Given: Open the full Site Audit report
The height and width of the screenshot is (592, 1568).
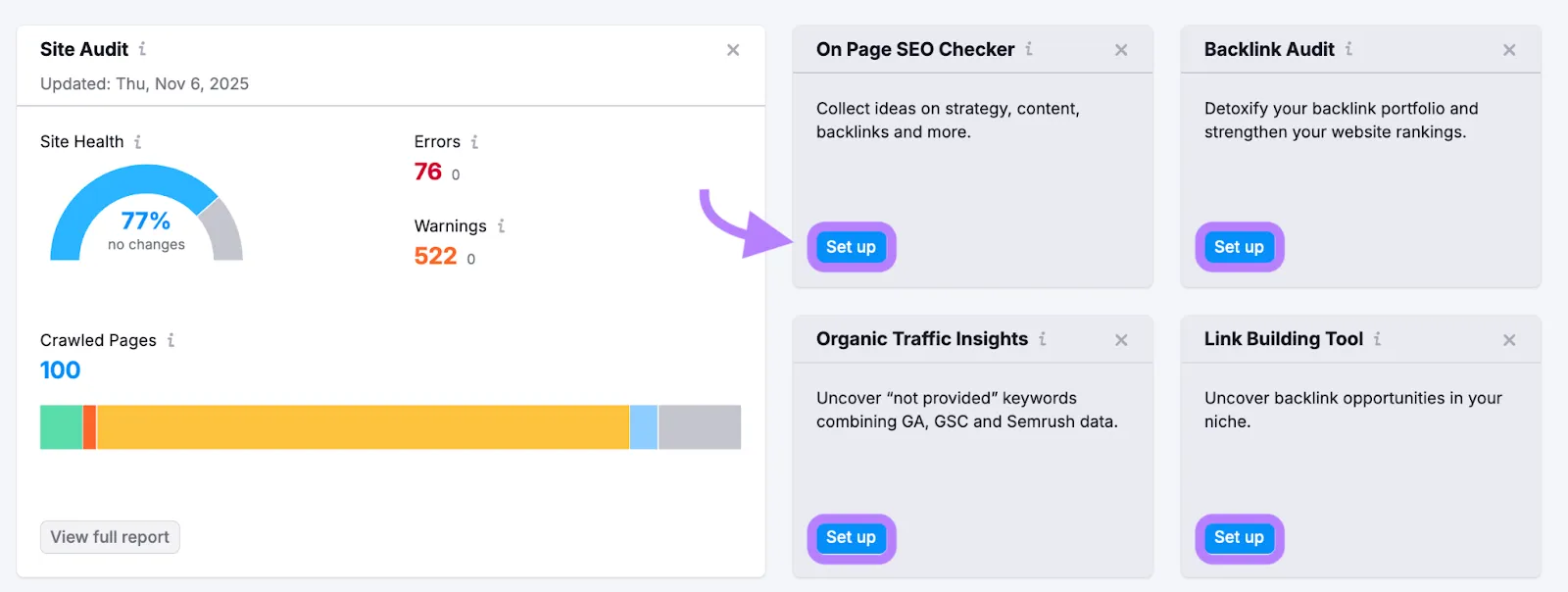Looking at the screenshot, I should [109, 537].
